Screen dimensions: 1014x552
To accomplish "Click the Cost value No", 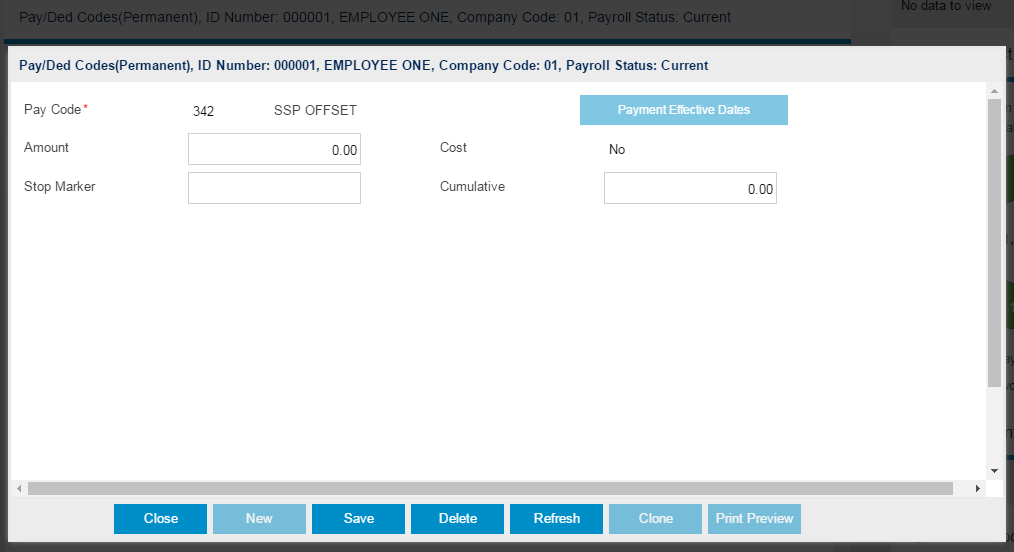I will click(617, 150).
